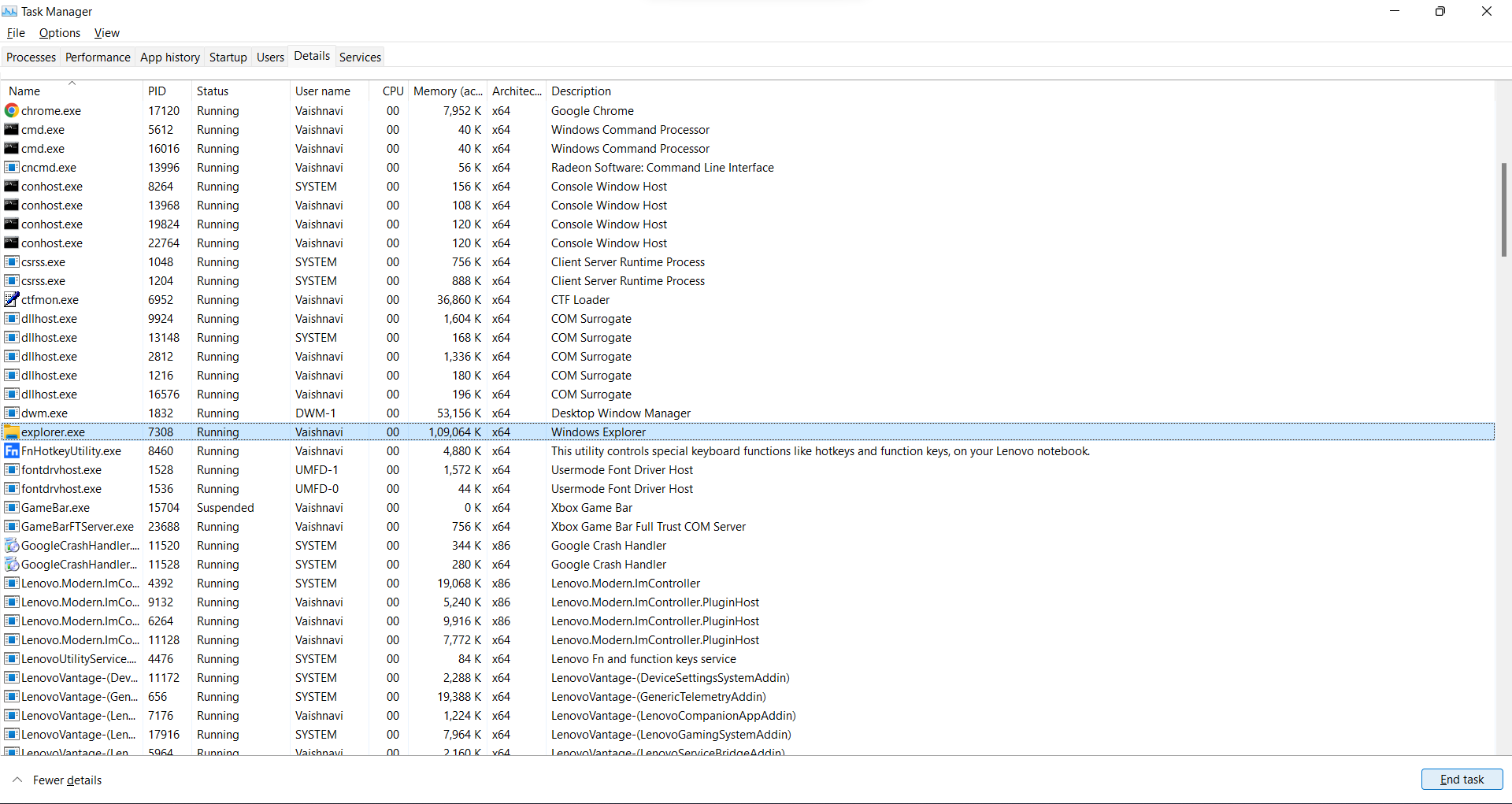Screen dimensions: 1512x804
Task: Select the Suspended GameBar.exe status cell
Action: click(225, 508)
